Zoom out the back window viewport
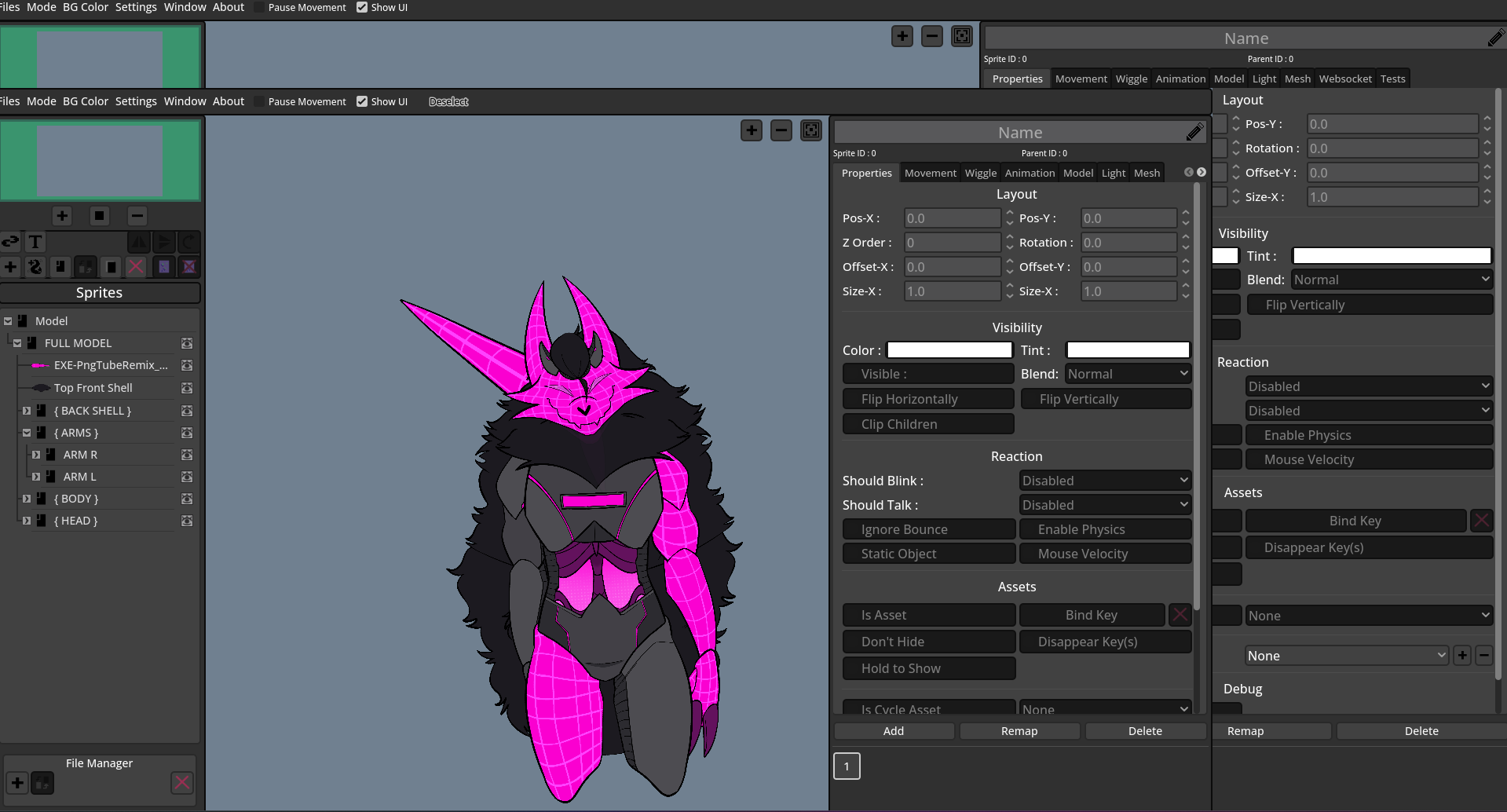This screenshot has height=812, width=1507. pyautogui.click(x=932, y=36)
